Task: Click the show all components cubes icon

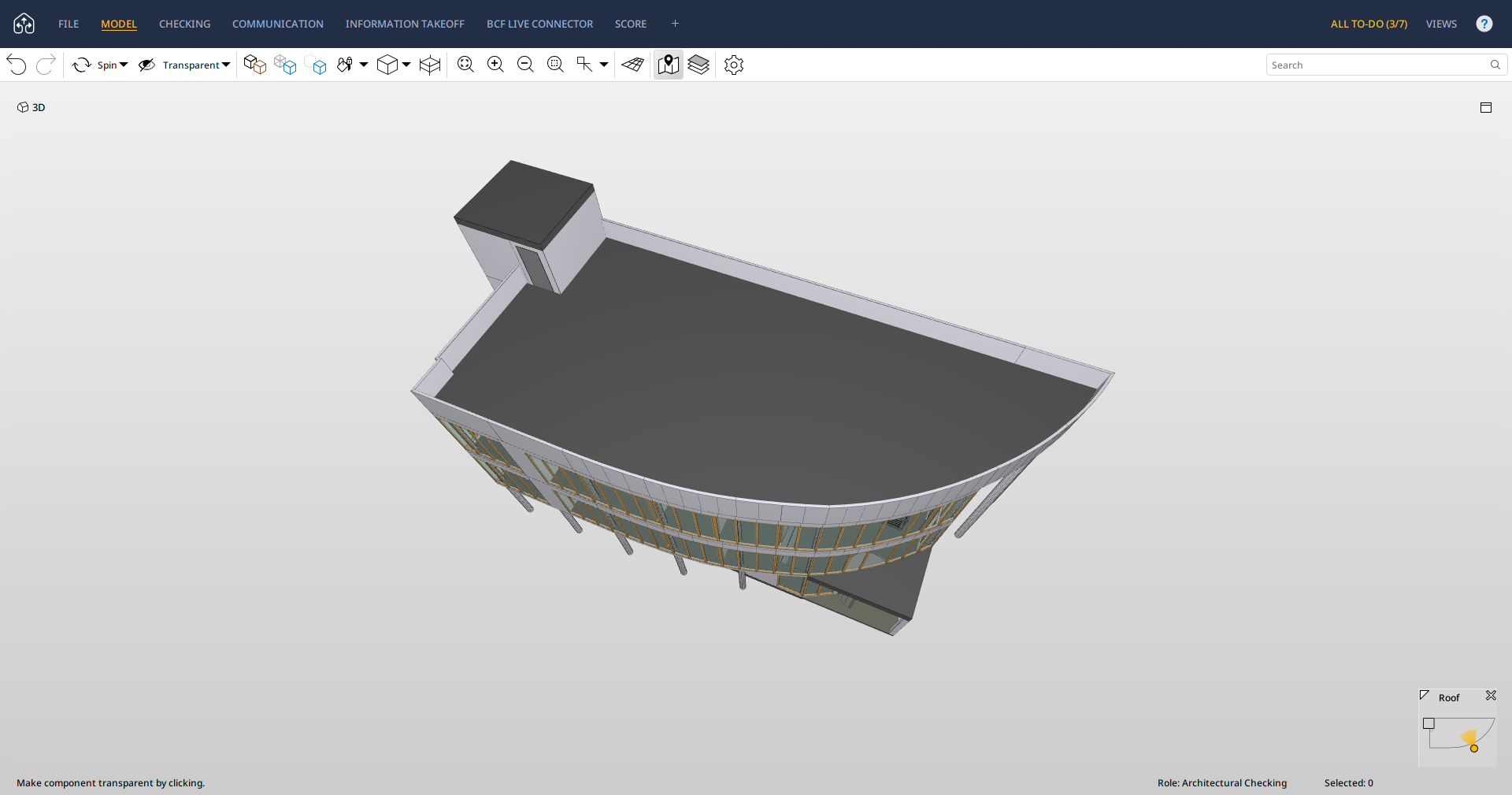Action: click(255, 65)
